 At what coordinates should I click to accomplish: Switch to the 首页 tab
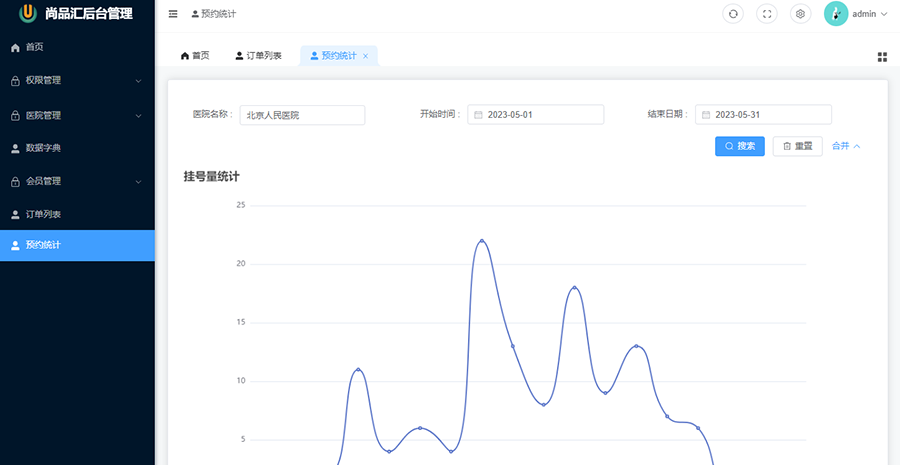pyautogui.click(x=195, y=56)
